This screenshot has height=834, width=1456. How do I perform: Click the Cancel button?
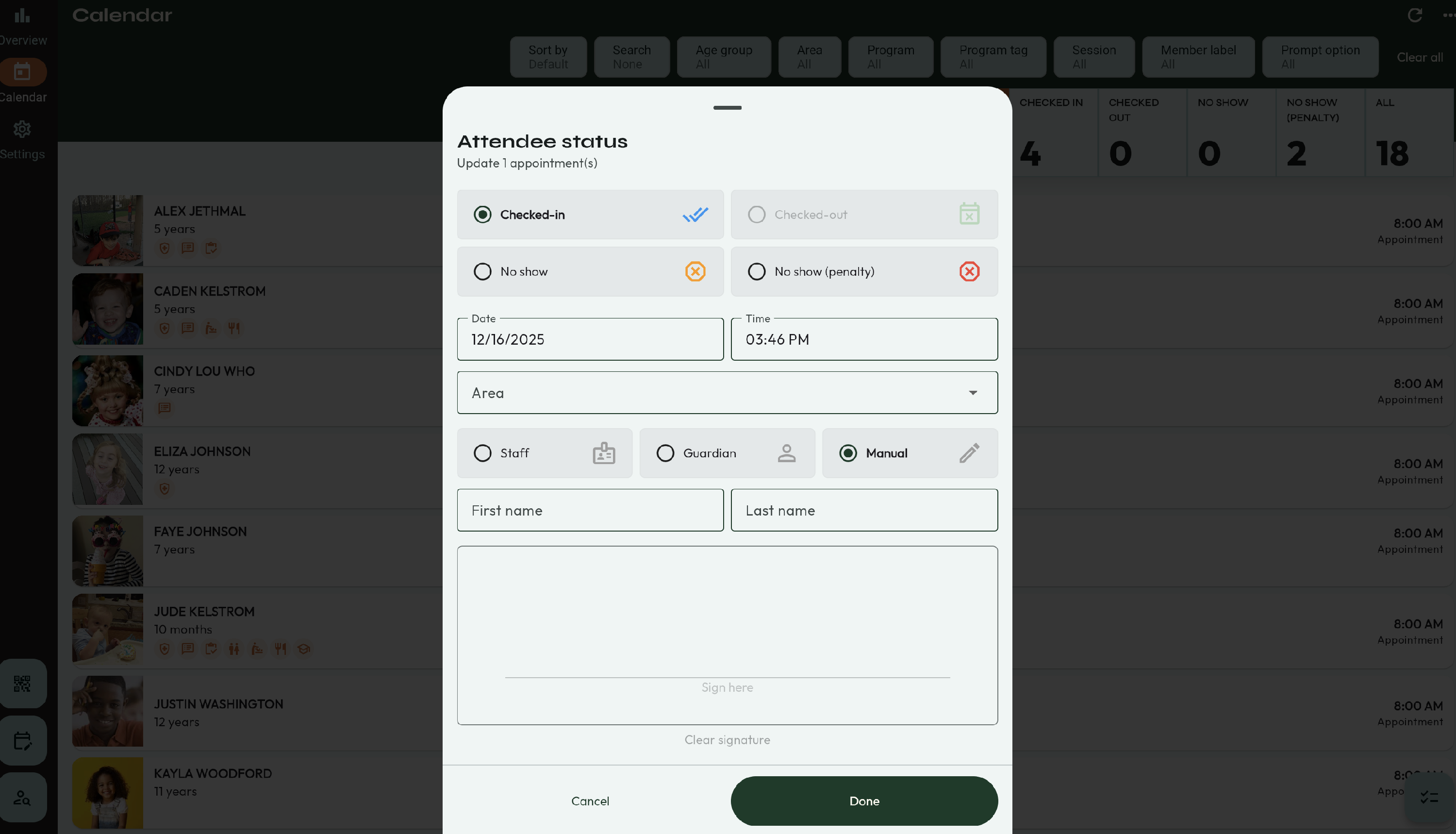(590, 801)
